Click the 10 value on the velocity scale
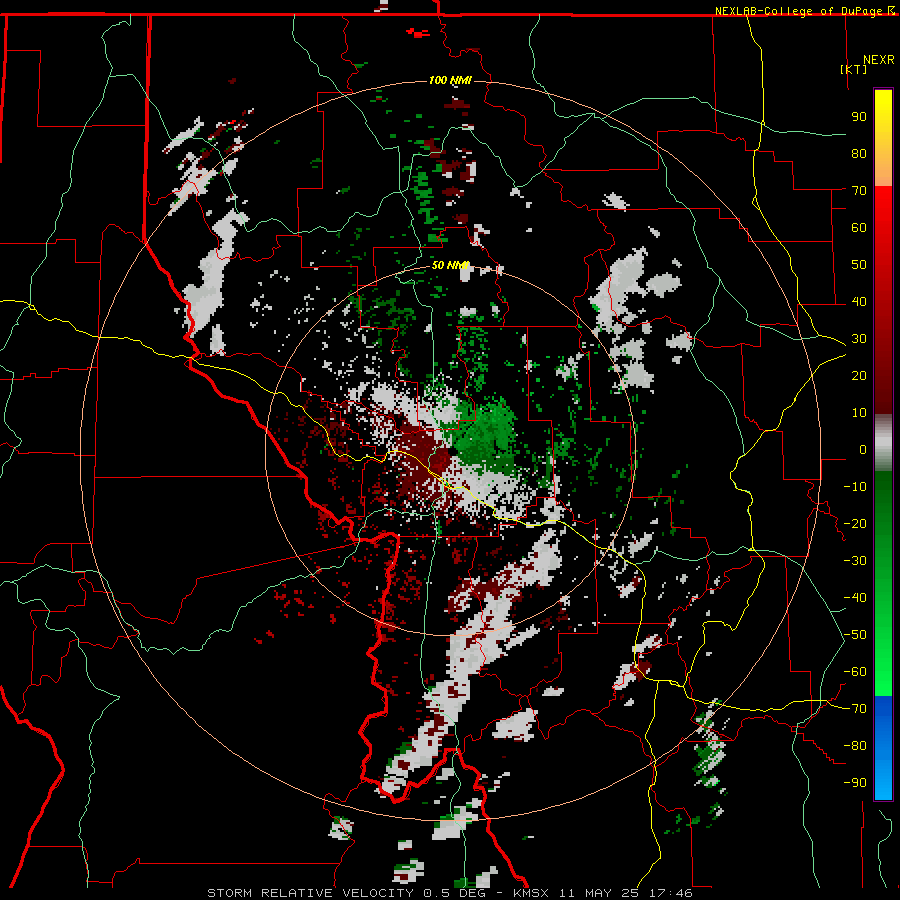This screenshot has height=900, width=900. coord(859,413)
